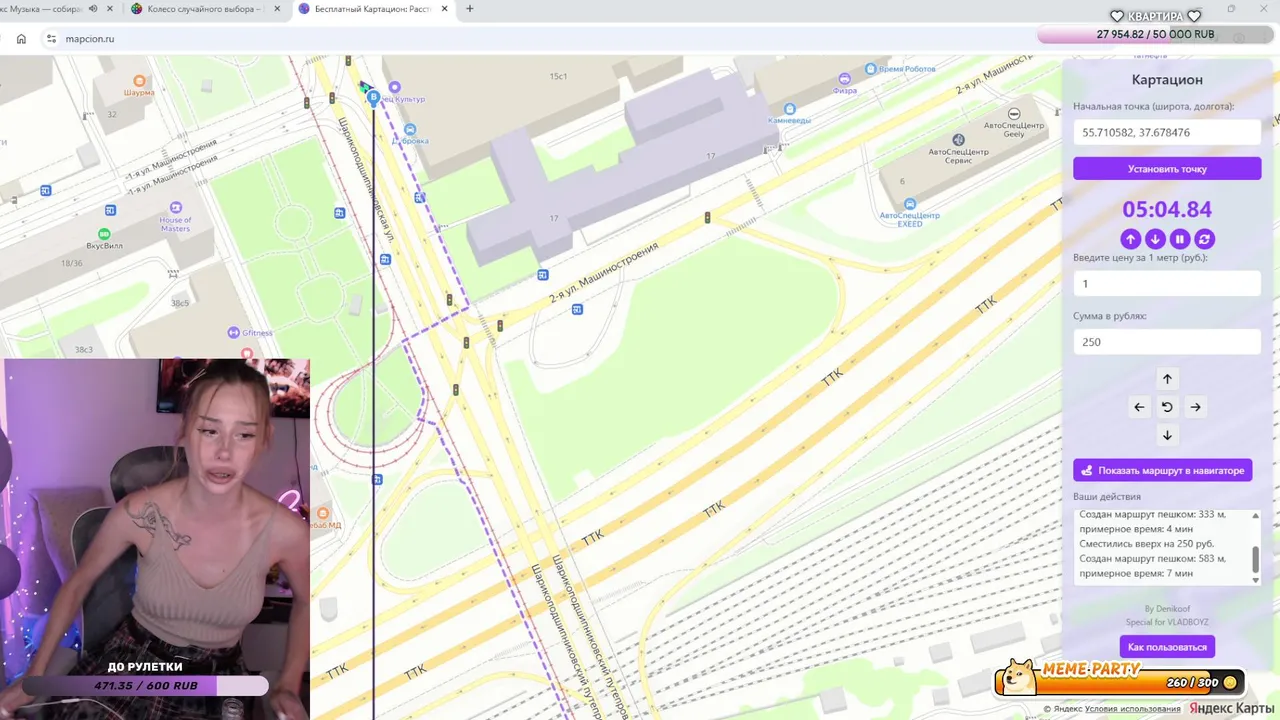Image resolution: width=1280 pixels, height=720 pixels.
Task: Focus the starting coordinates input field
Action: [x=1167, y=132]
